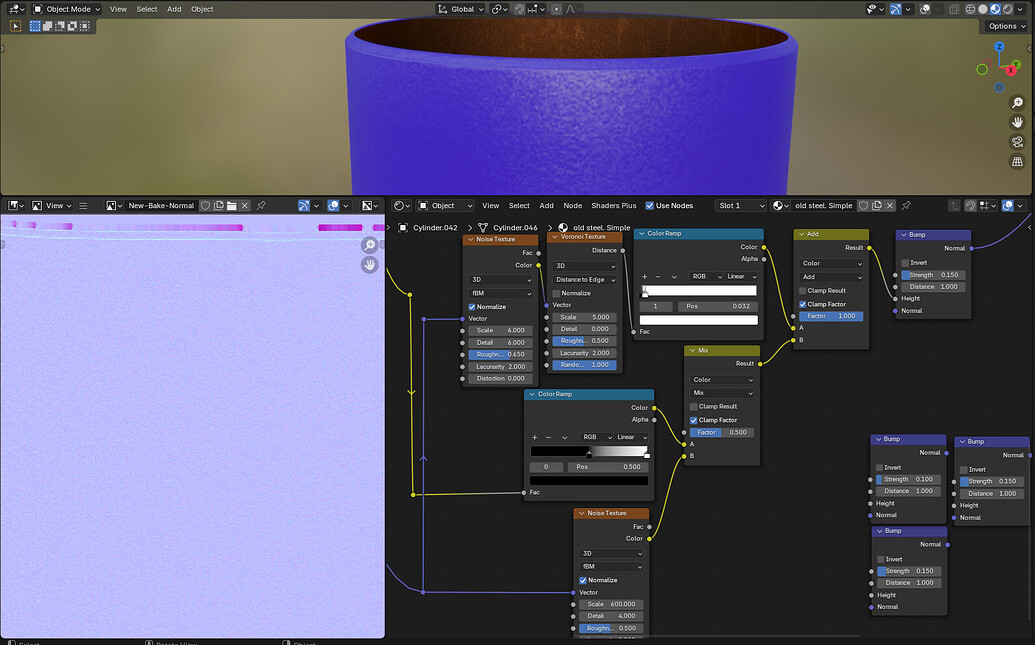Collapse the Add node
The image size is (1035, 645).
pyautogui.click(x=801, y=234)
